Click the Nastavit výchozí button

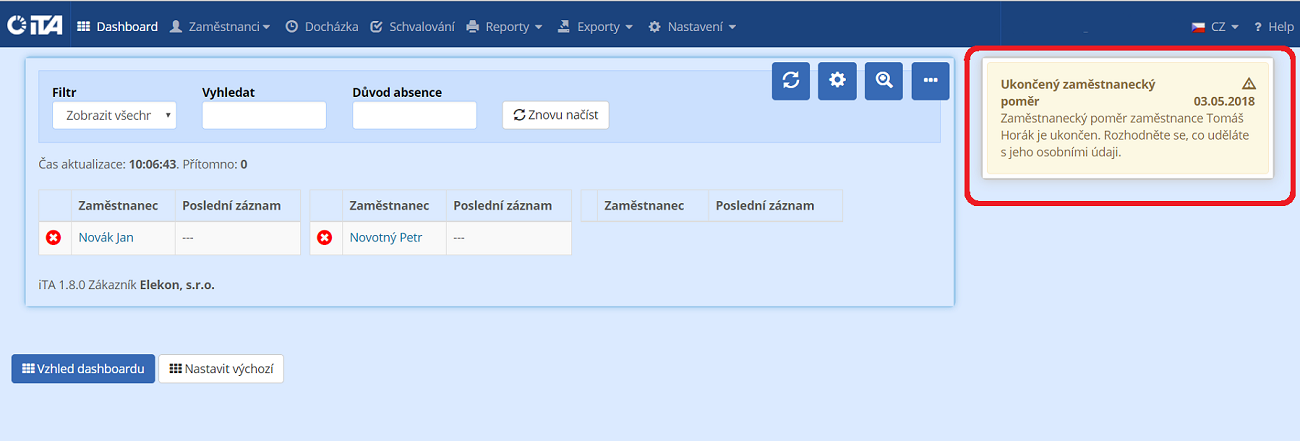click(221, 369)
